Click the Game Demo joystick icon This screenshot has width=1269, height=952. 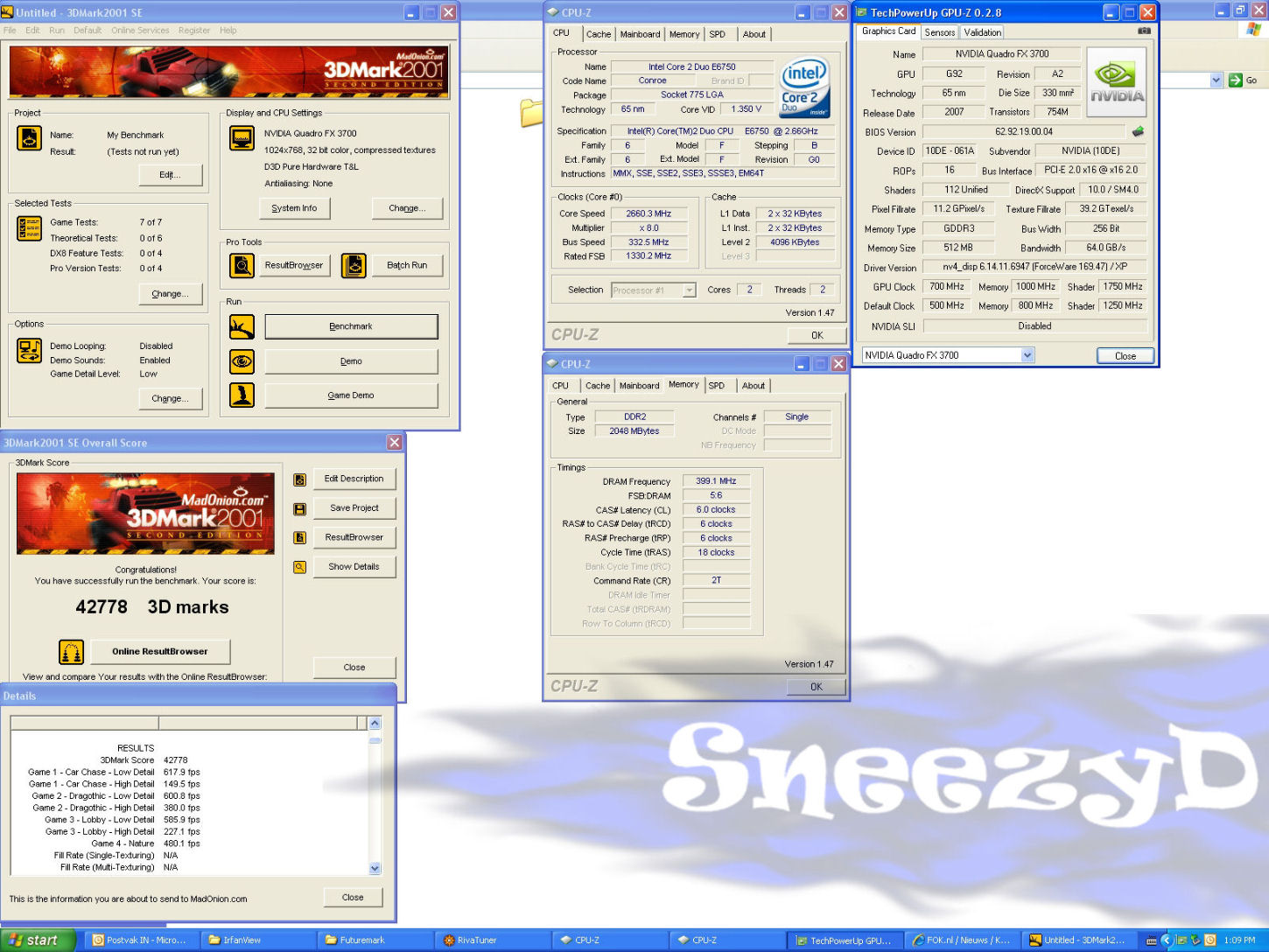click(x=242, y=395)
